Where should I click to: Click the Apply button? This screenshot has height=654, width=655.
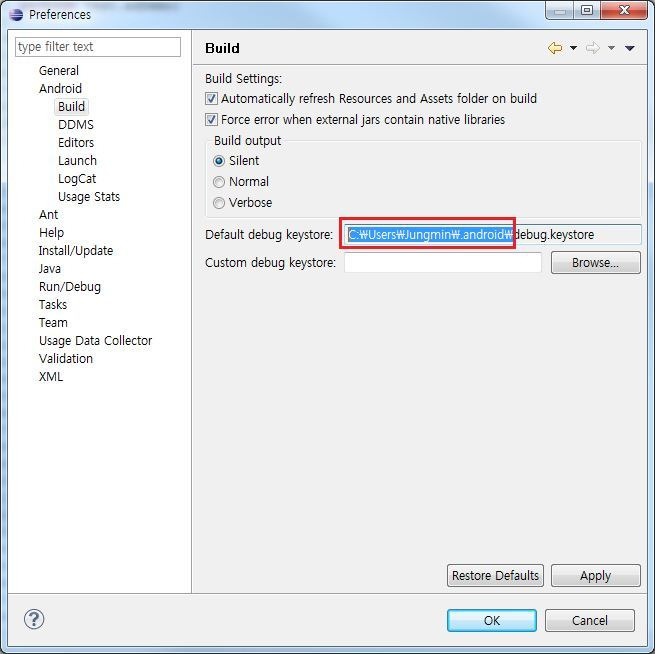595,575
